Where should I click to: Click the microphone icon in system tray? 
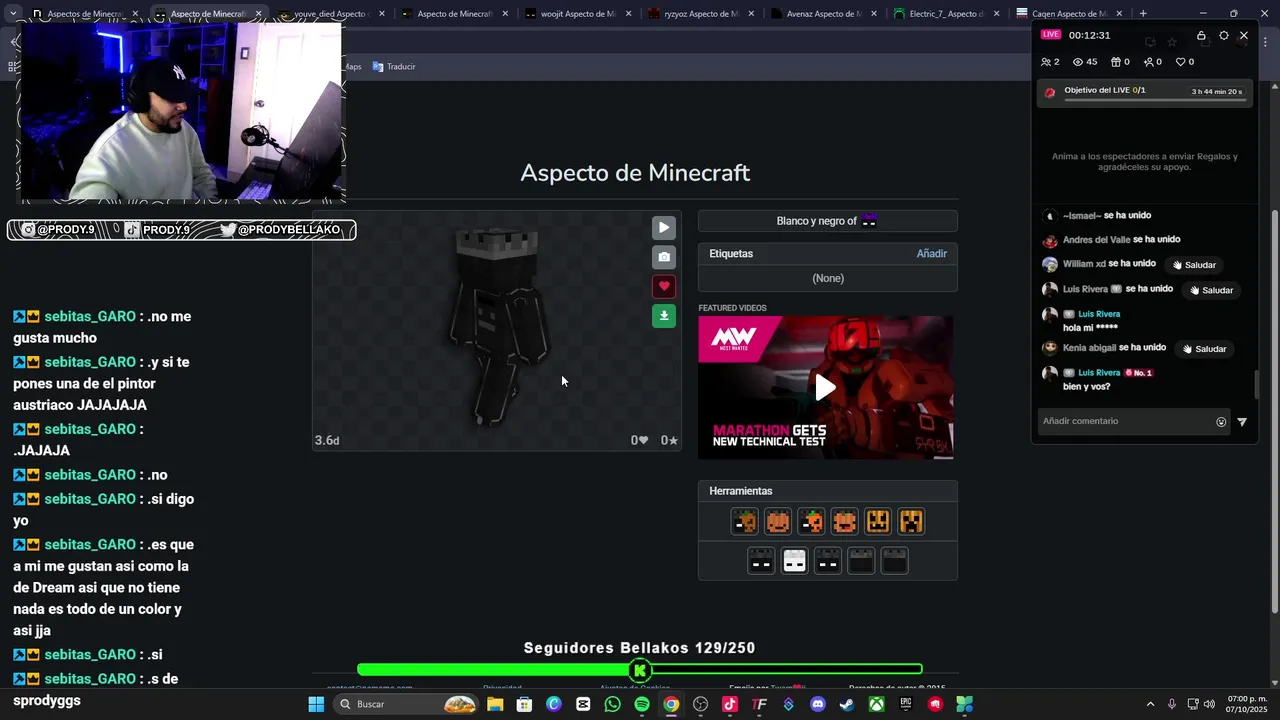tap(1171, 704)
